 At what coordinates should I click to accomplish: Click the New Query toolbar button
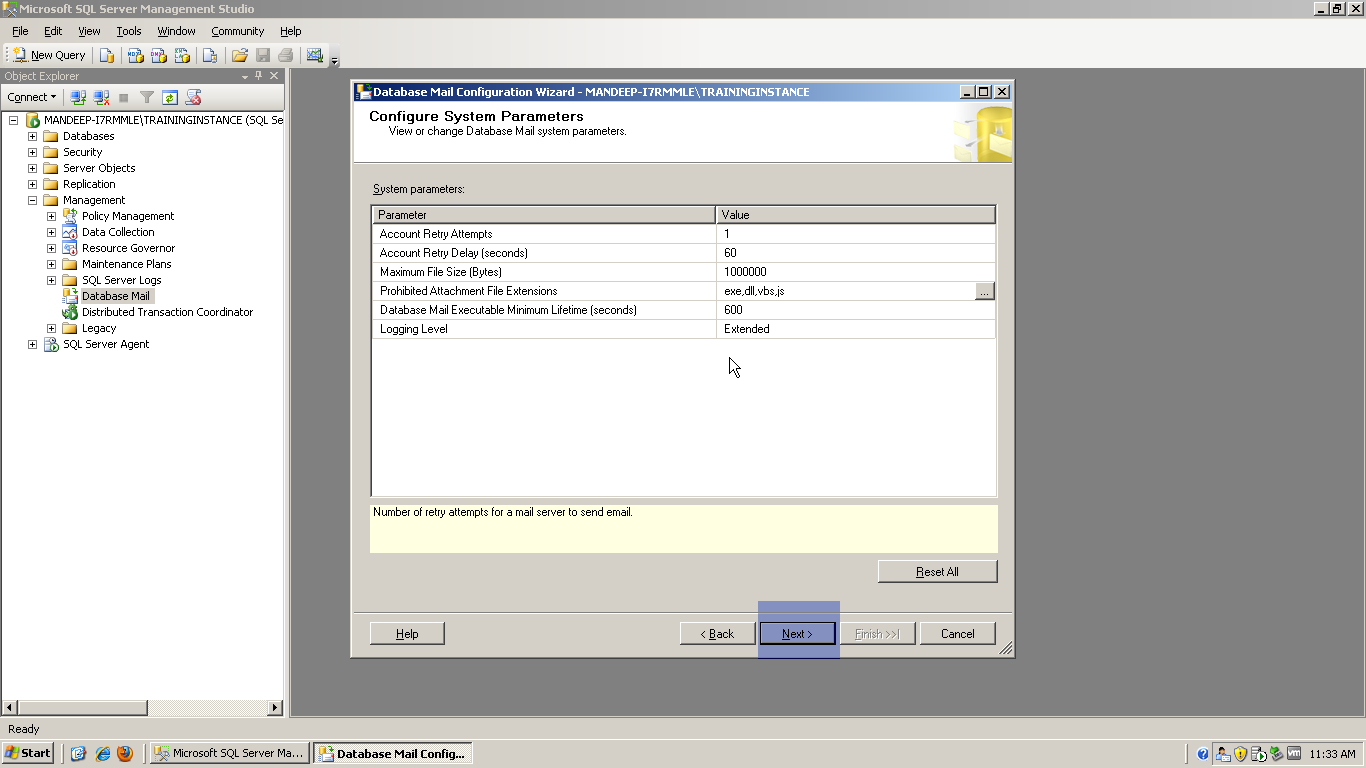49,55
